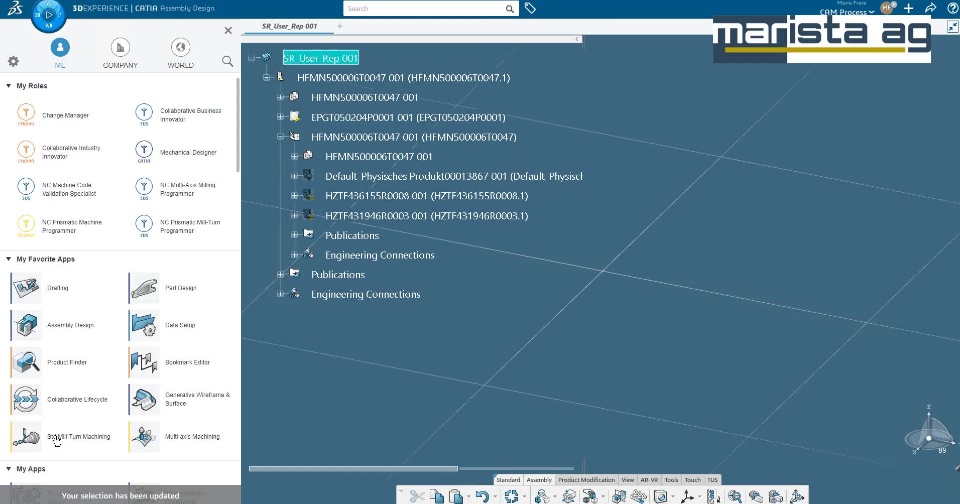
Task: Switch to the Product Modification tab
Action: pyautogui.click(x=587, y=480)
